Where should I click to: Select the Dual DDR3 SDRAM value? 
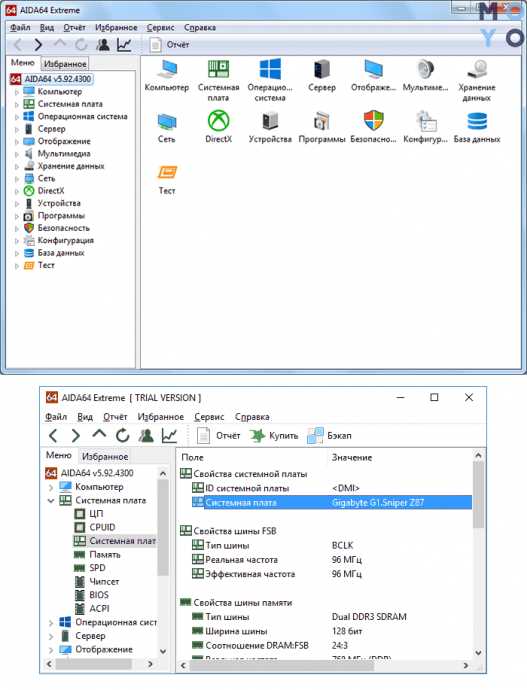pos(369,617)
